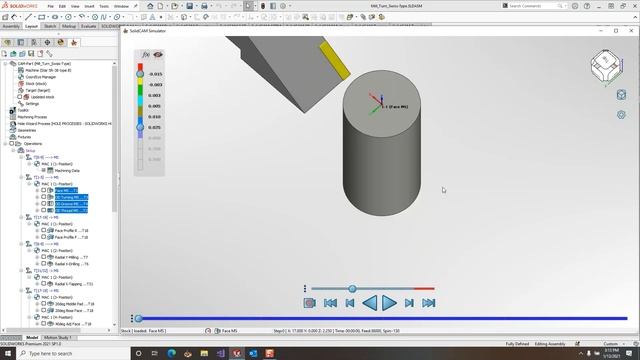Open simulator settings gear icon
640x360 pixels.
pyautogui.click(x=621, y=115)
